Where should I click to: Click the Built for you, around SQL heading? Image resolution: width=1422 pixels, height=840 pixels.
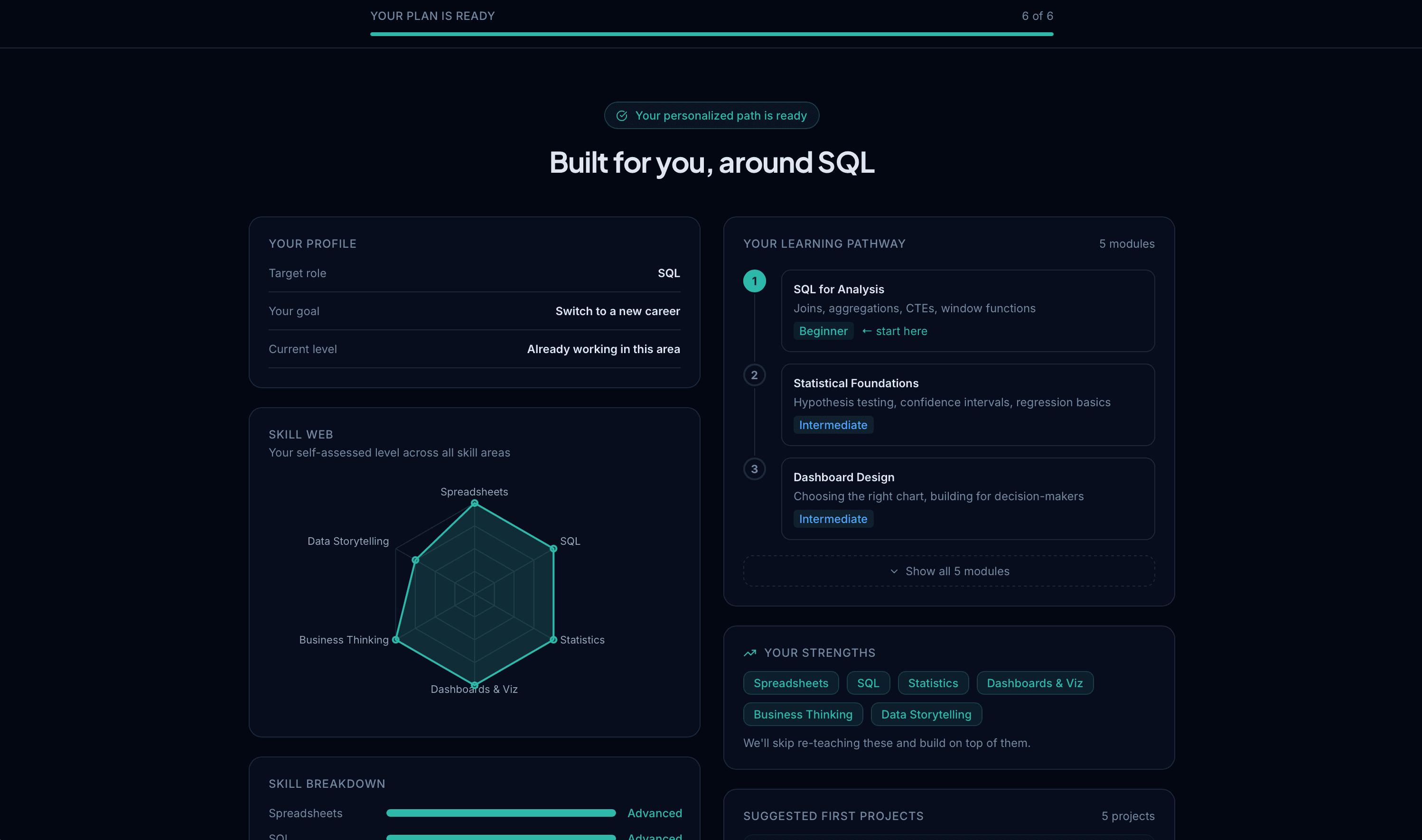click(x=711, y=162)
